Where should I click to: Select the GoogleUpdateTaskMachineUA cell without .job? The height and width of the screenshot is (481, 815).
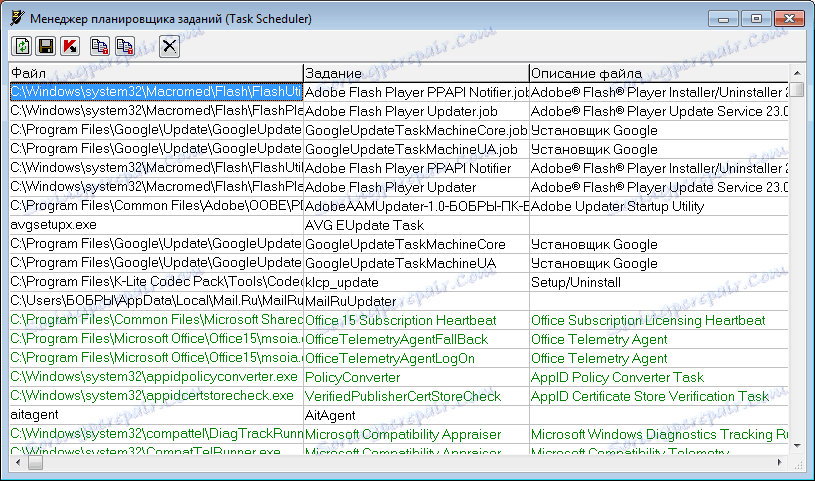[x=416, y=263]
